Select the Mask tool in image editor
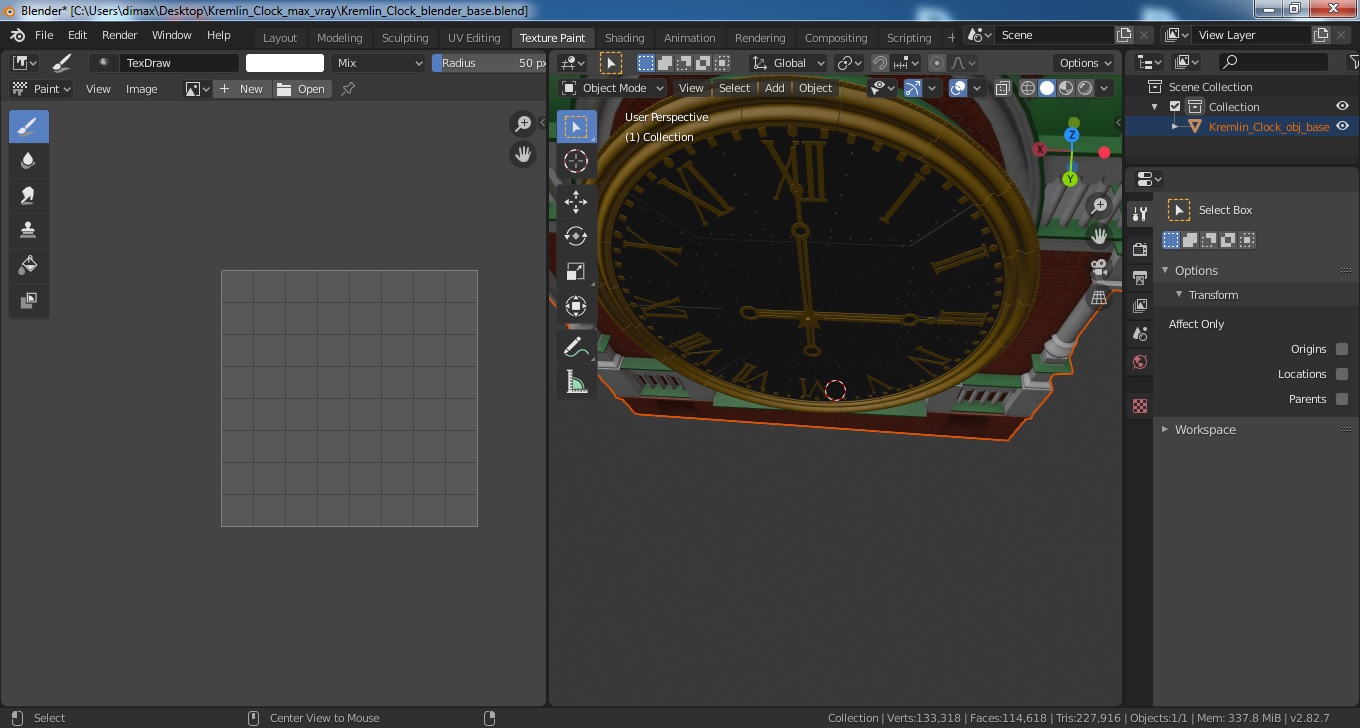Image resolution: width=1360 pixels, height=728 pixels. 29,300
